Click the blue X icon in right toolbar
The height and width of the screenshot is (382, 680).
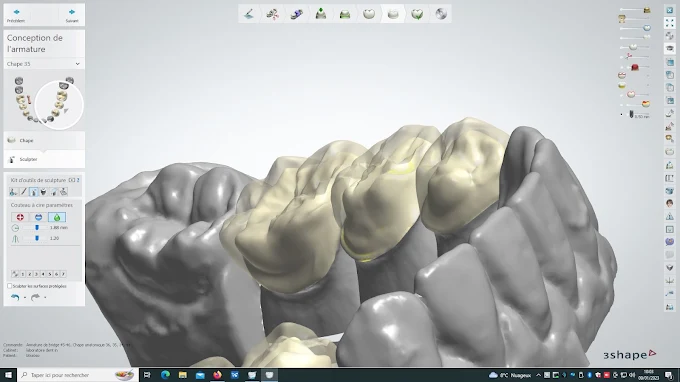(x=670, y=10)
